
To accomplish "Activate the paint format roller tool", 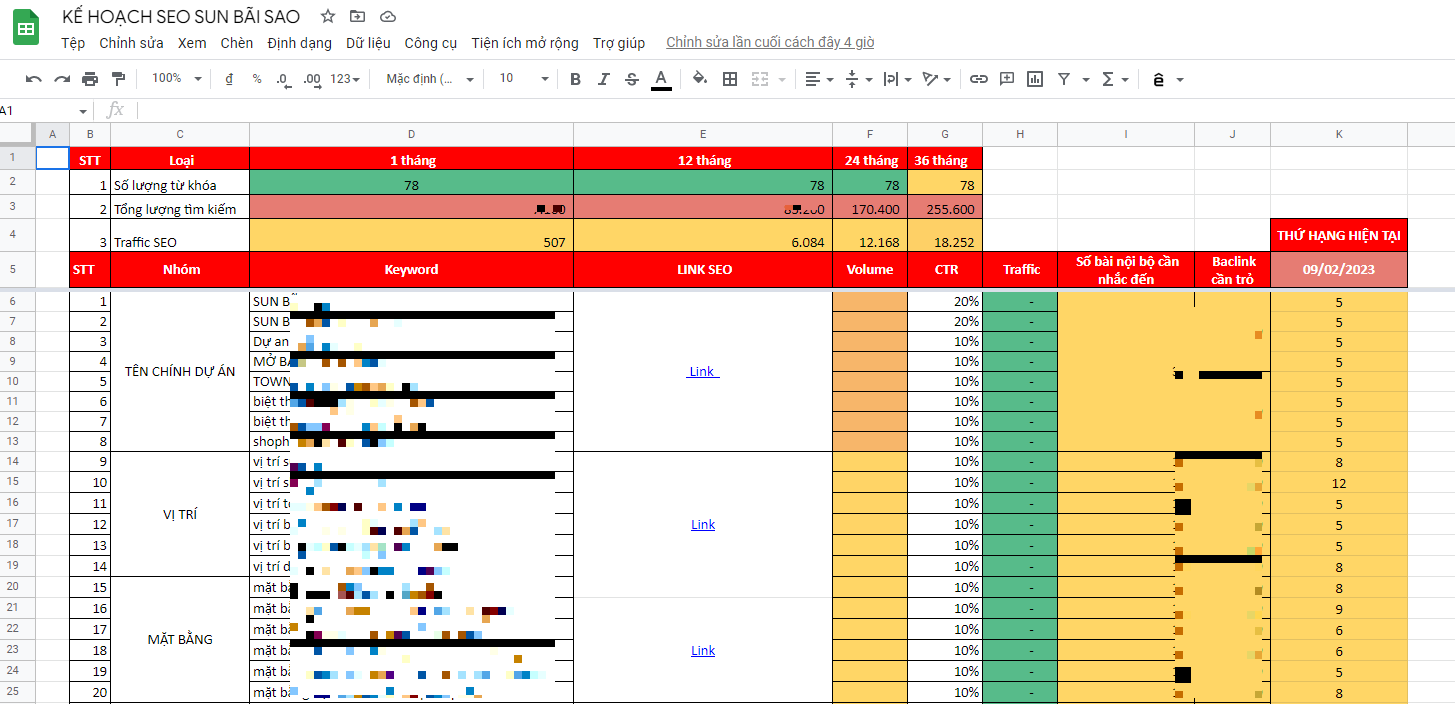I will click(118, 79).
